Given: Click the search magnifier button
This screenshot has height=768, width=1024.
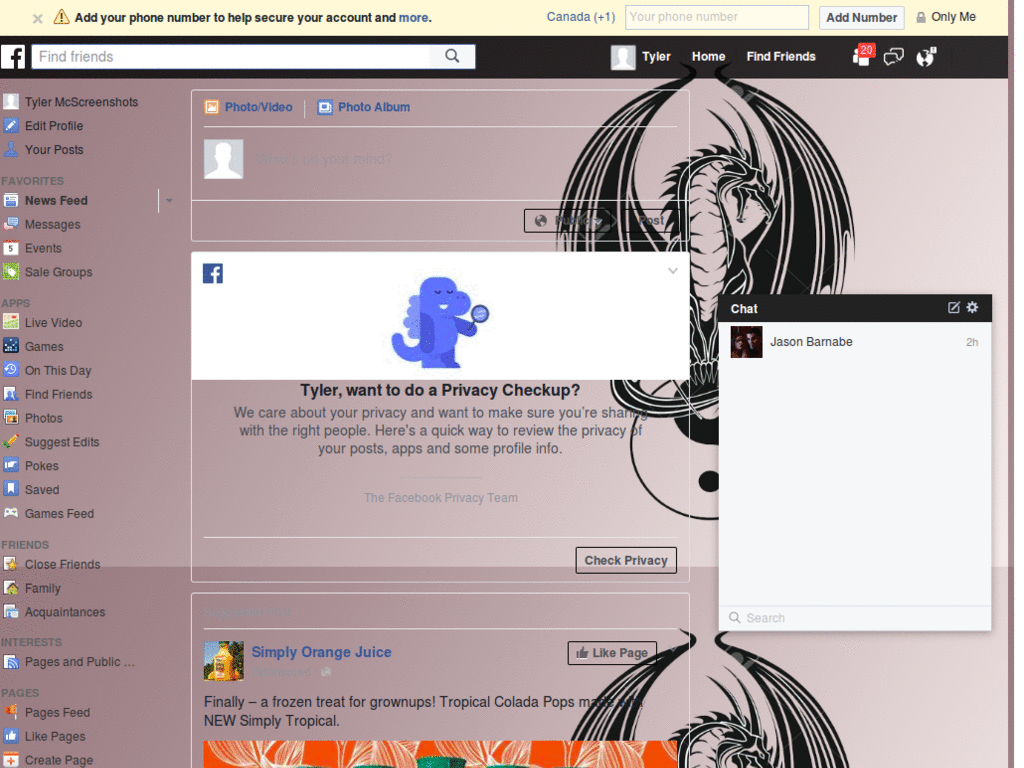Looking at the screenshot, I should click(x=452, y=56).
